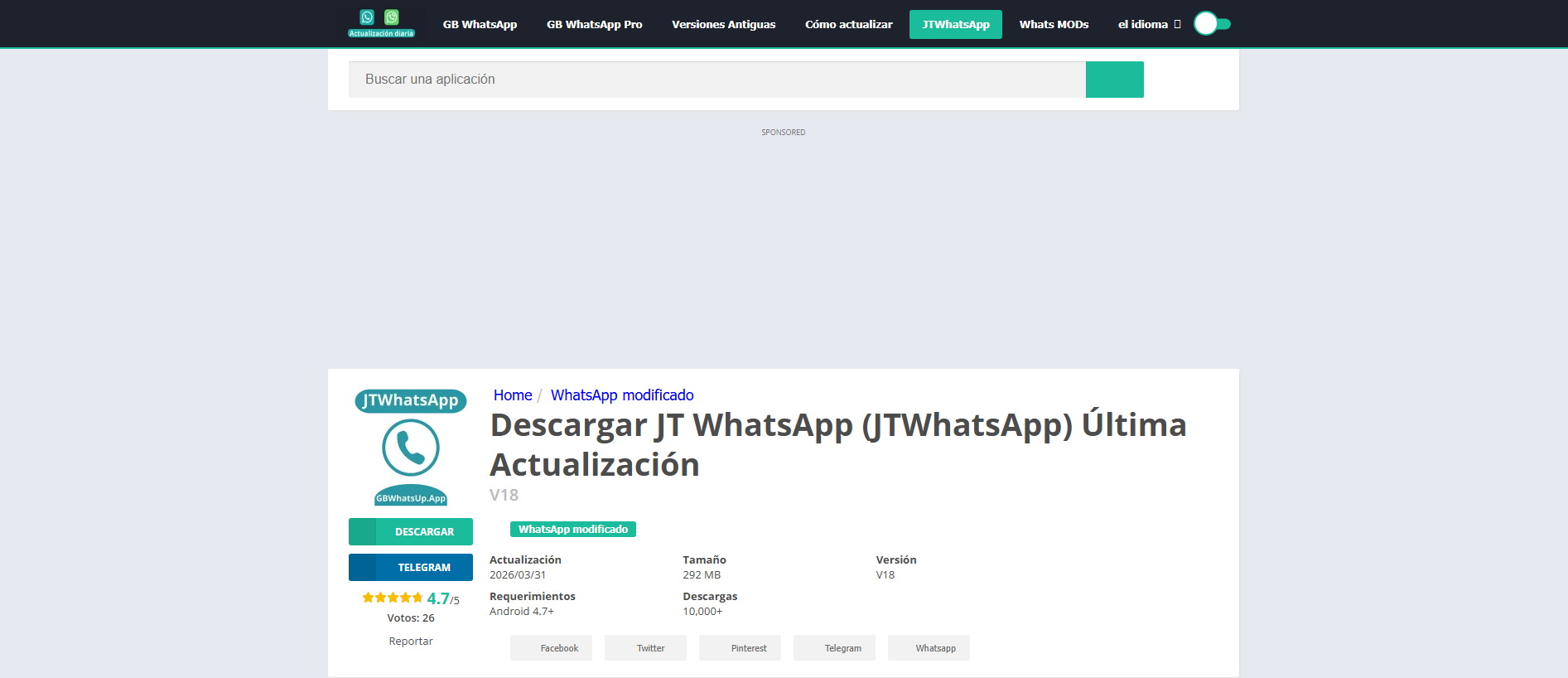1568x678 pixels.
Task: Click the grey V18 subtitle under the heading
Action: 504,495
